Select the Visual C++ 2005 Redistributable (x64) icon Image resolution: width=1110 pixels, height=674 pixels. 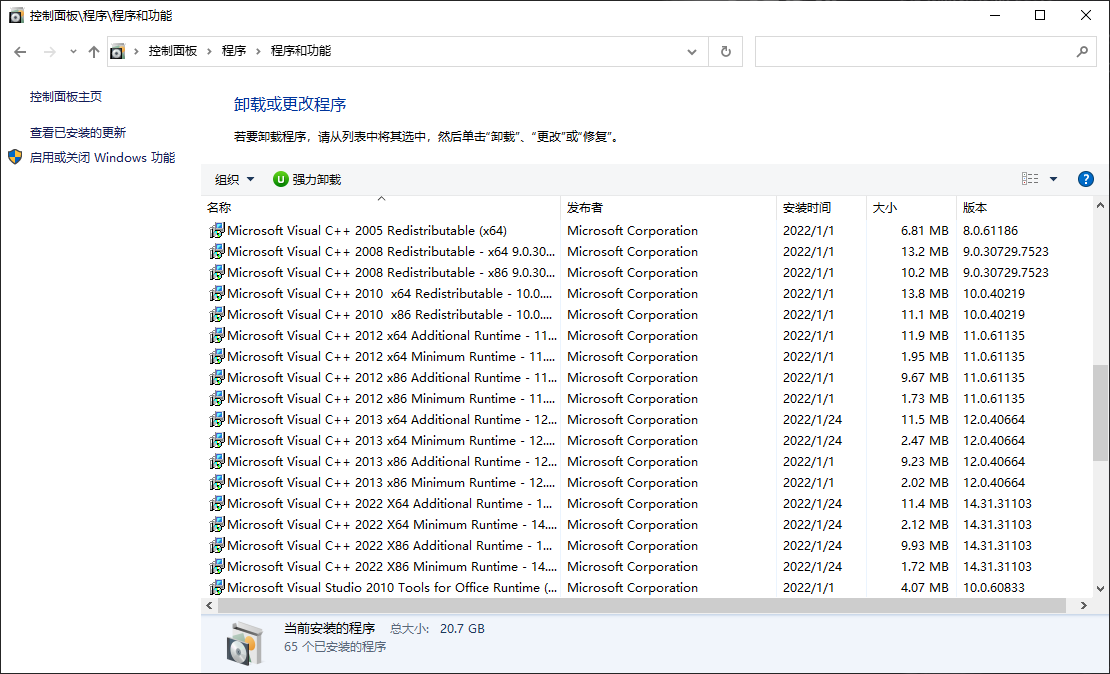pos(217,231)
